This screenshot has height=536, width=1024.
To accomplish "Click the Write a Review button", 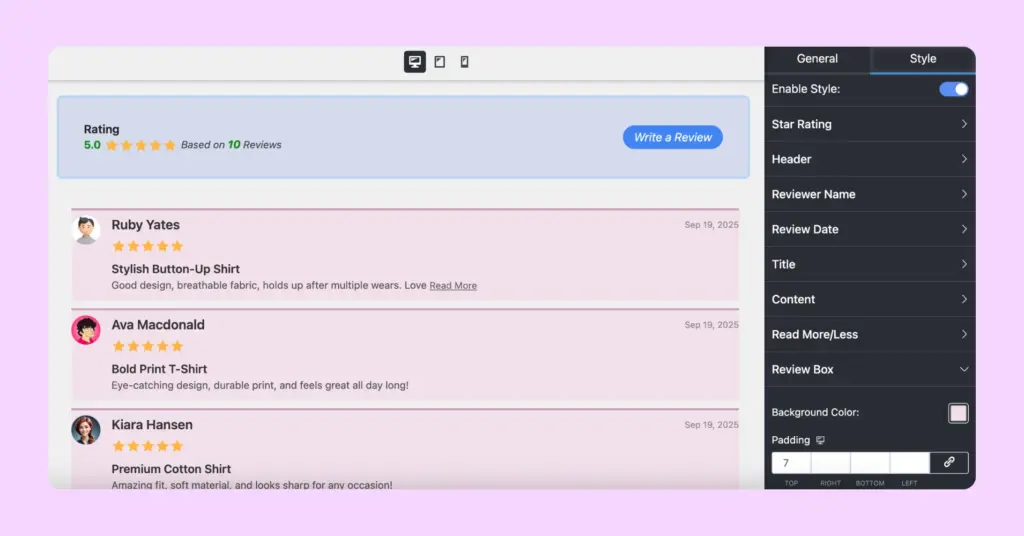I will pyautogui.click(x=672, y=137).
